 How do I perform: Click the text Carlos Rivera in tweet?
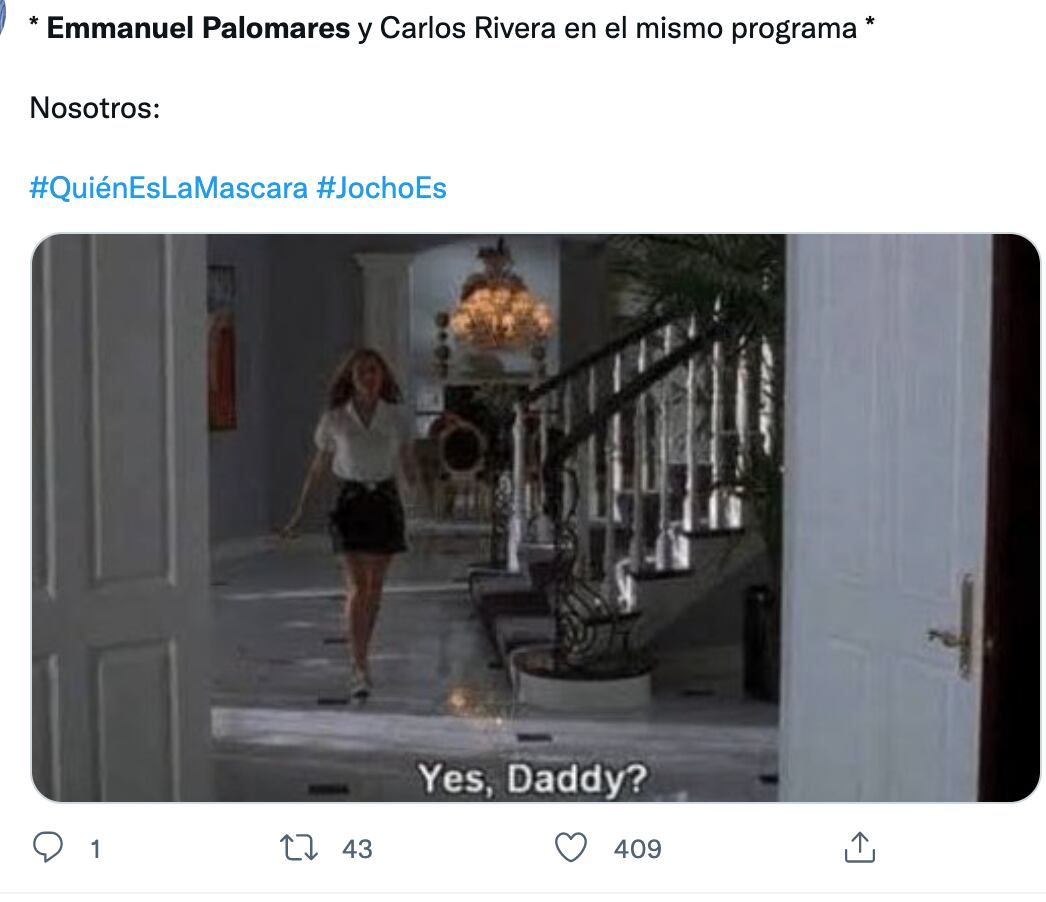pyautogui.click(x=468, y=28)
